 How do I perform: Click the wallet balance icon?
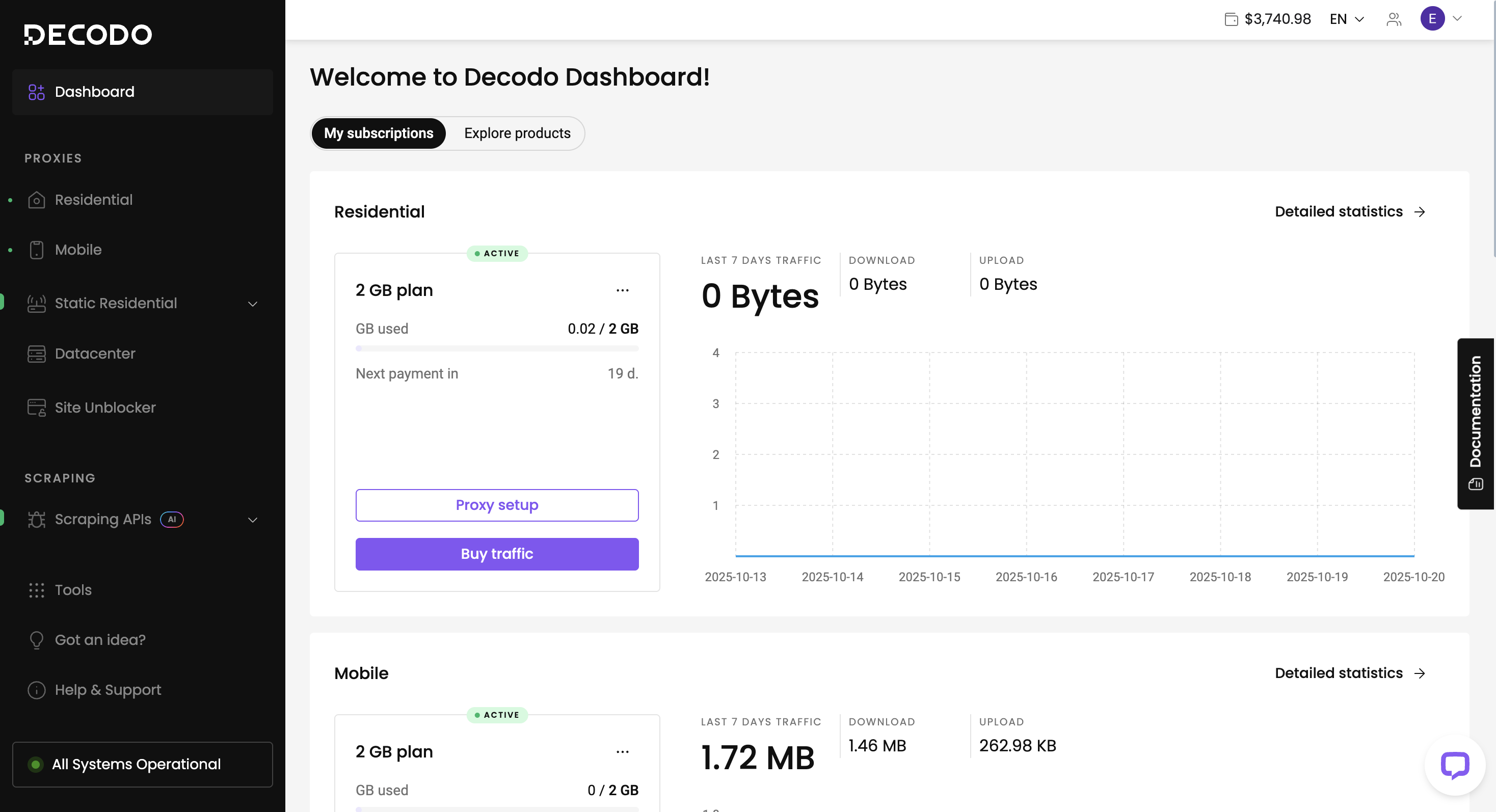click(x=1231, y=19)
